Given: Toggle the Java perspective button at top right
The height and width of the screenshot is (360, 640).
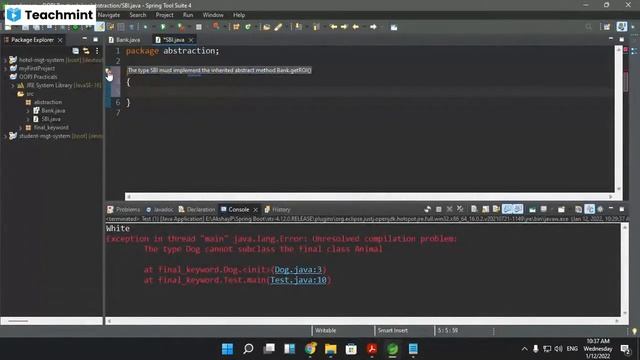Looking at the screenshot, I should (622, 27).
